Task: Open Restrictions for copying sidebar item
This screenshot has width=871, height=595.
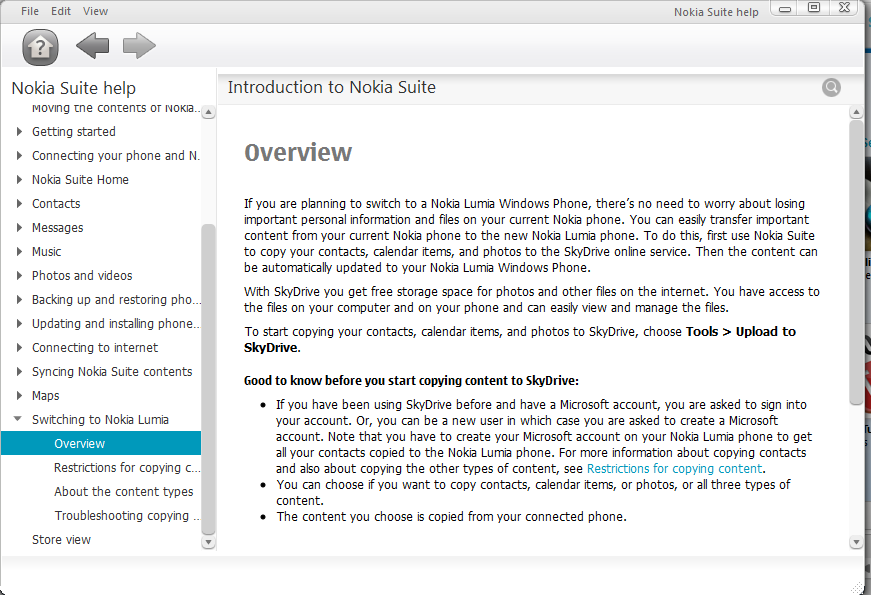Action: click(x=127, y=468)
